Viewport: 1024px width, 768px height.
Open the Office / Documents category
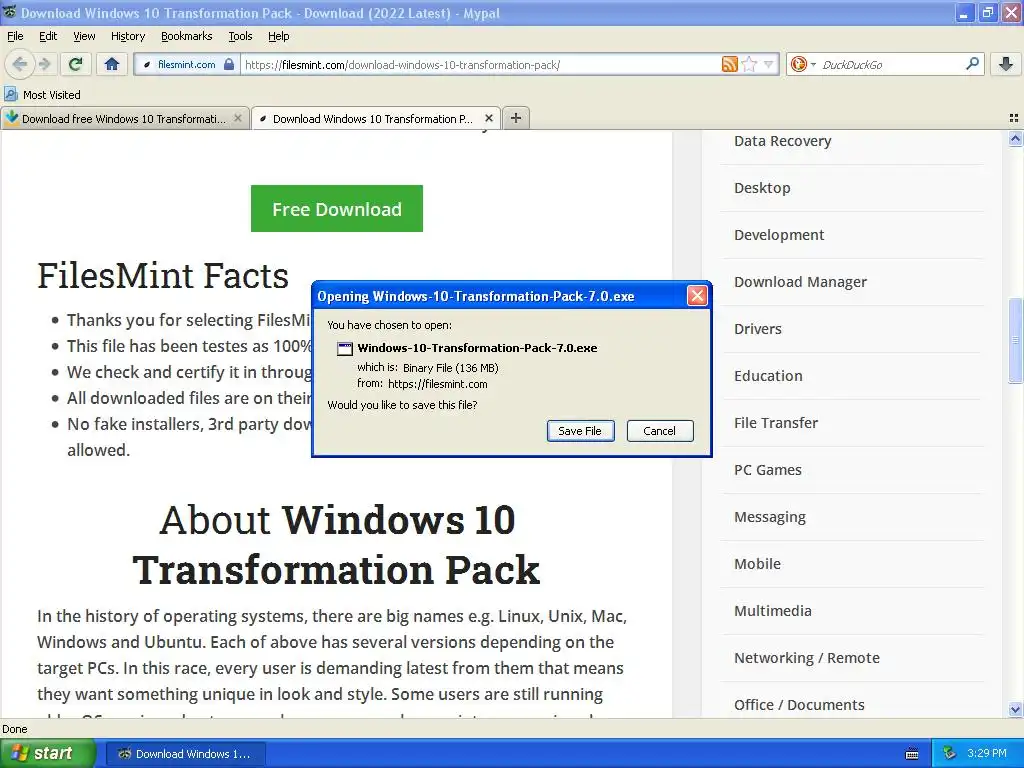pos(799,705)
